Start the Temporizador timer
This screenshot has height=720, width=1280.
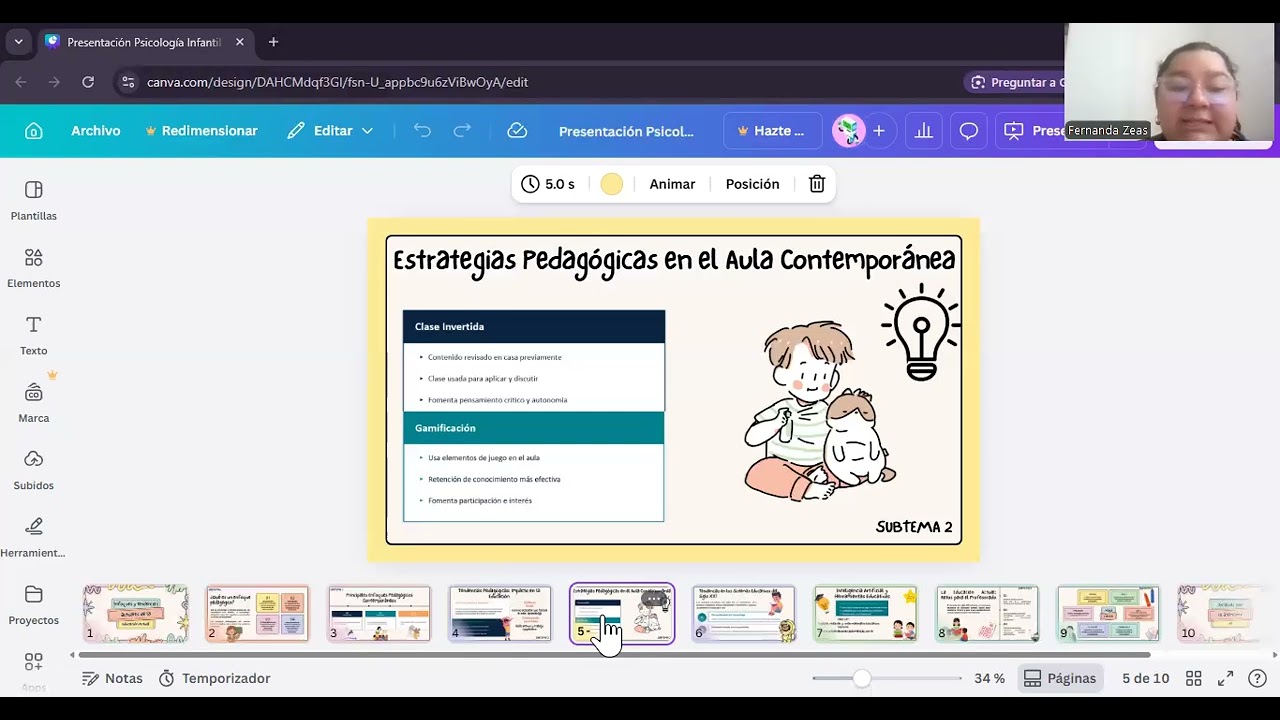click(214, 678)
